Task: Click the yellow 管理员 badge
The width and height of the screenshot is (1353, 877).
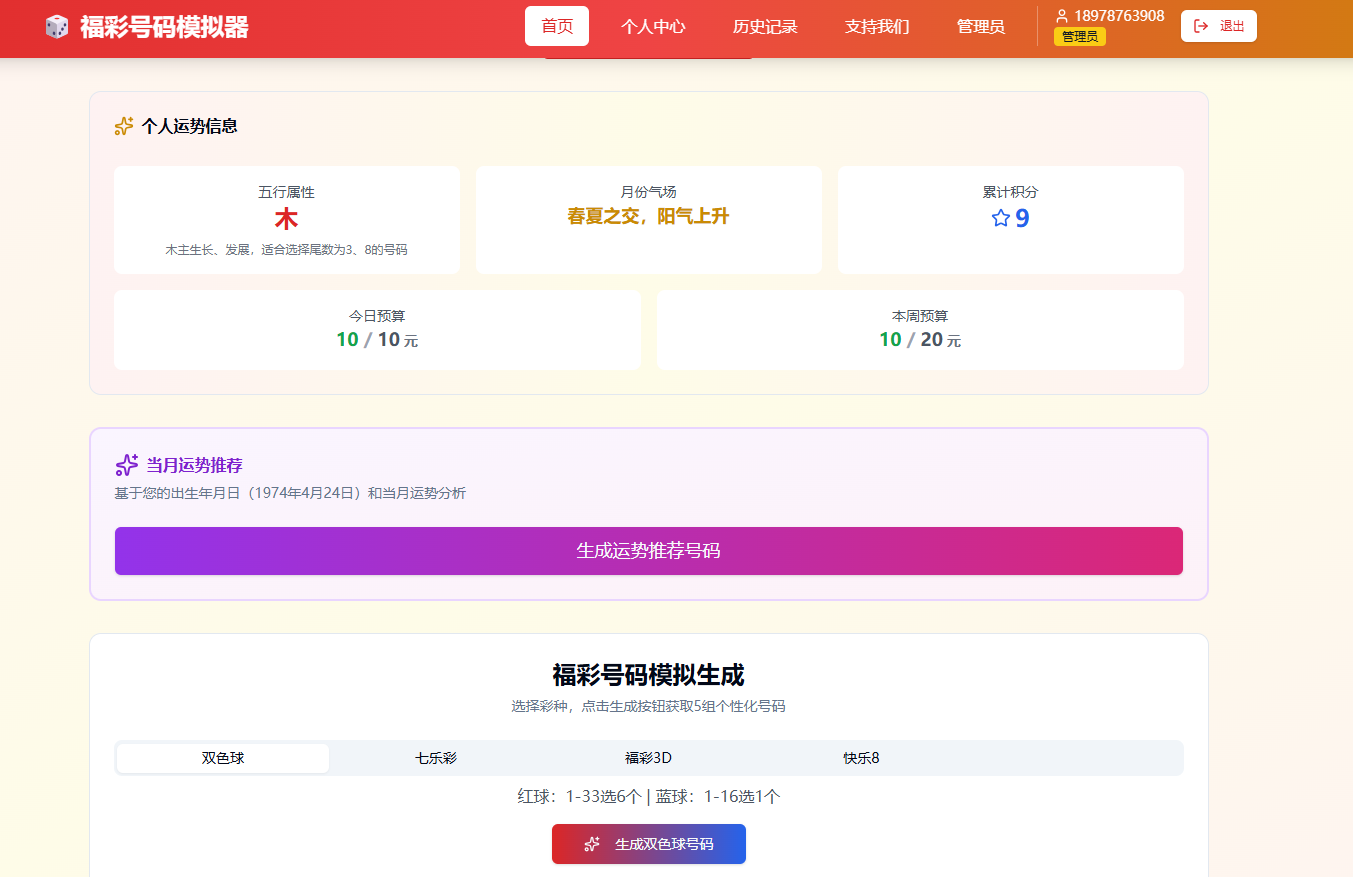Action: [1079, 37]
